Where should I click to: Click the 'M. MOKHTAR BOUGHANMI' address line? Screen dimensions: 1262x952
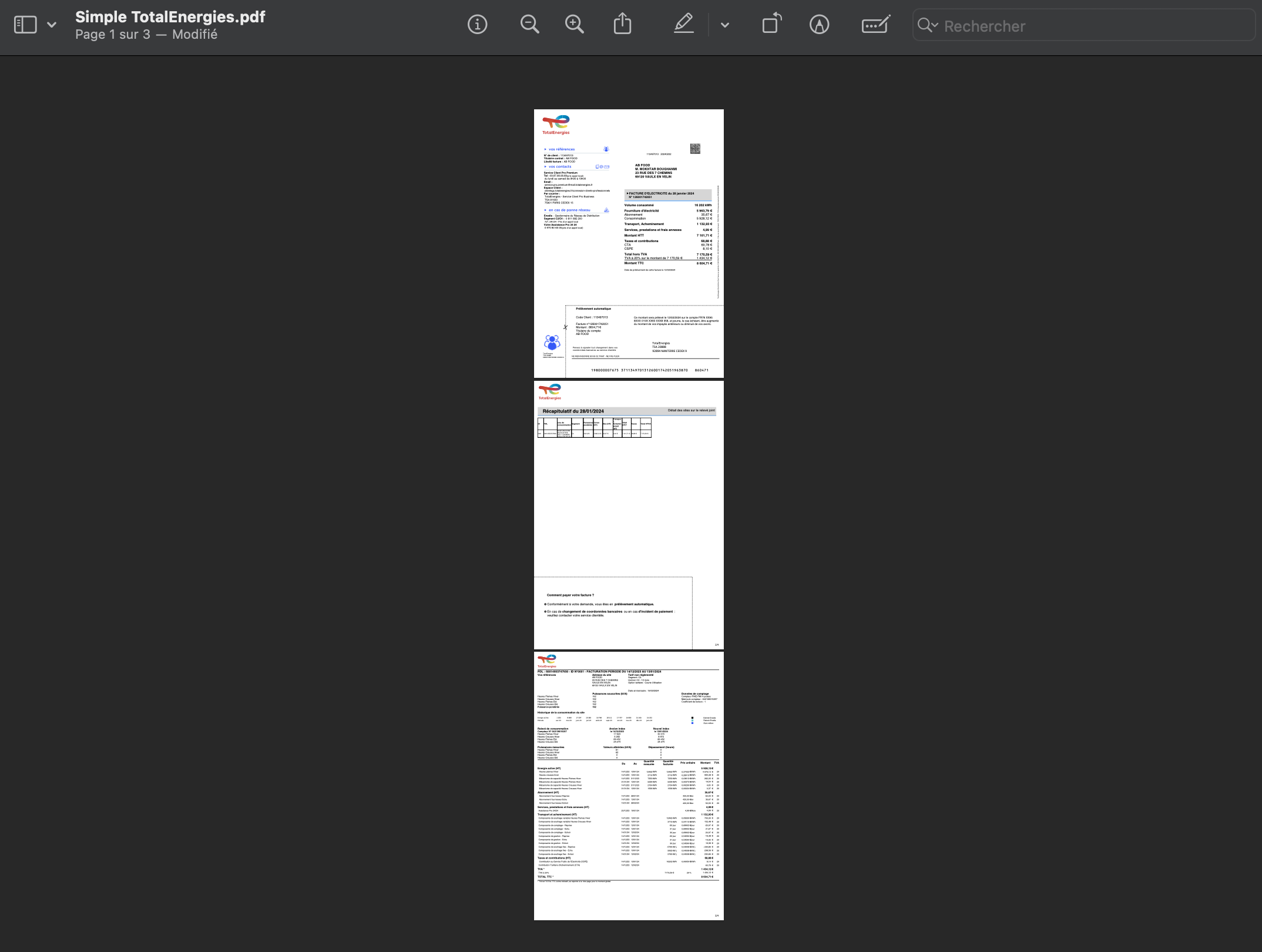tap(656, 169)
